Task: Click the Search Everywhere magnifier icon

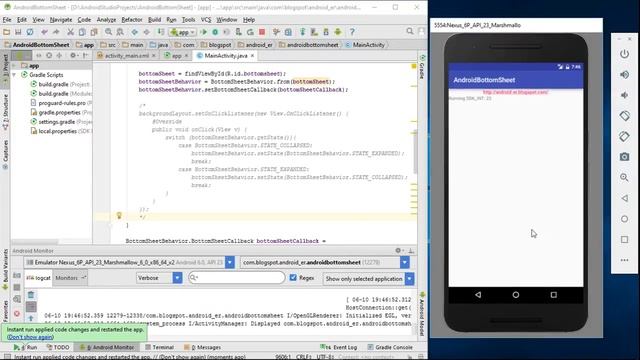Action: [x=410, y=31]
